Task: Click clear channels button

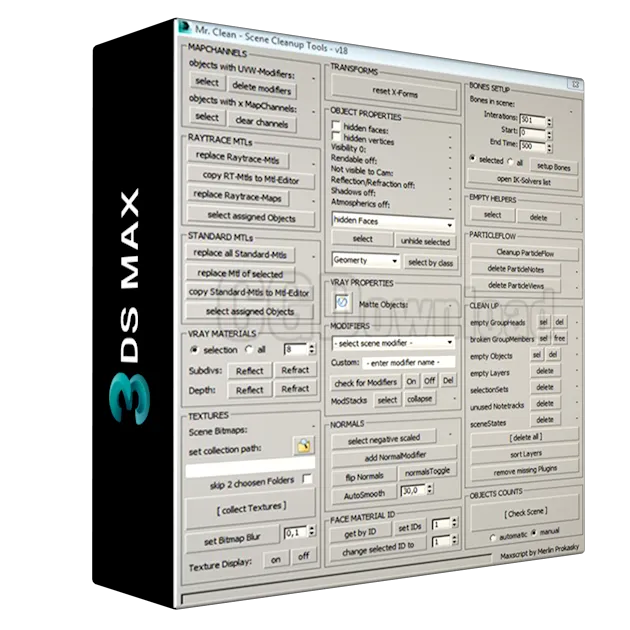Action: (x=262, y=122)
